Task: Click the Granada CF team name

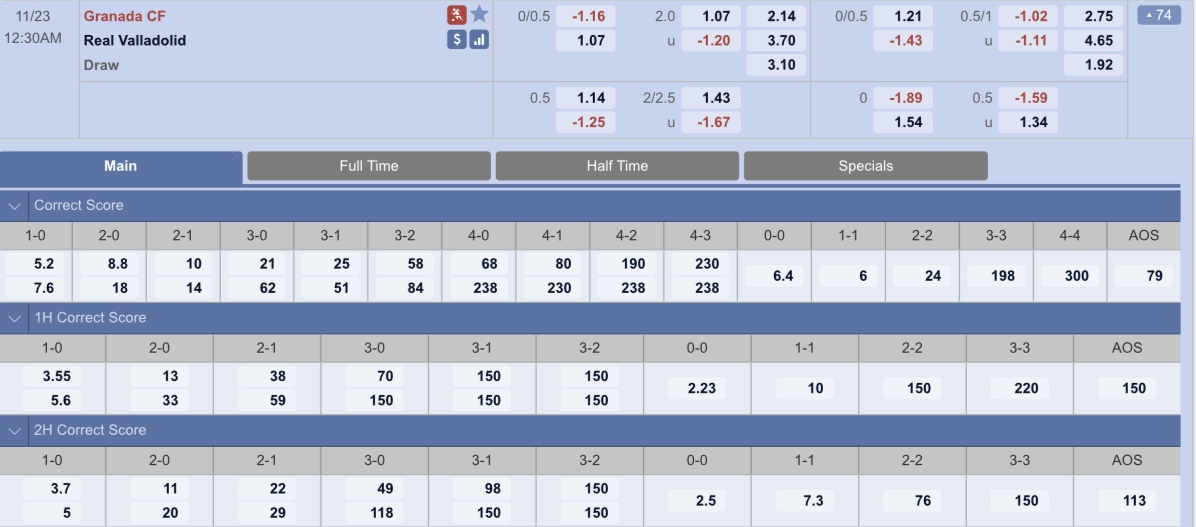Action: pos(125,16)
